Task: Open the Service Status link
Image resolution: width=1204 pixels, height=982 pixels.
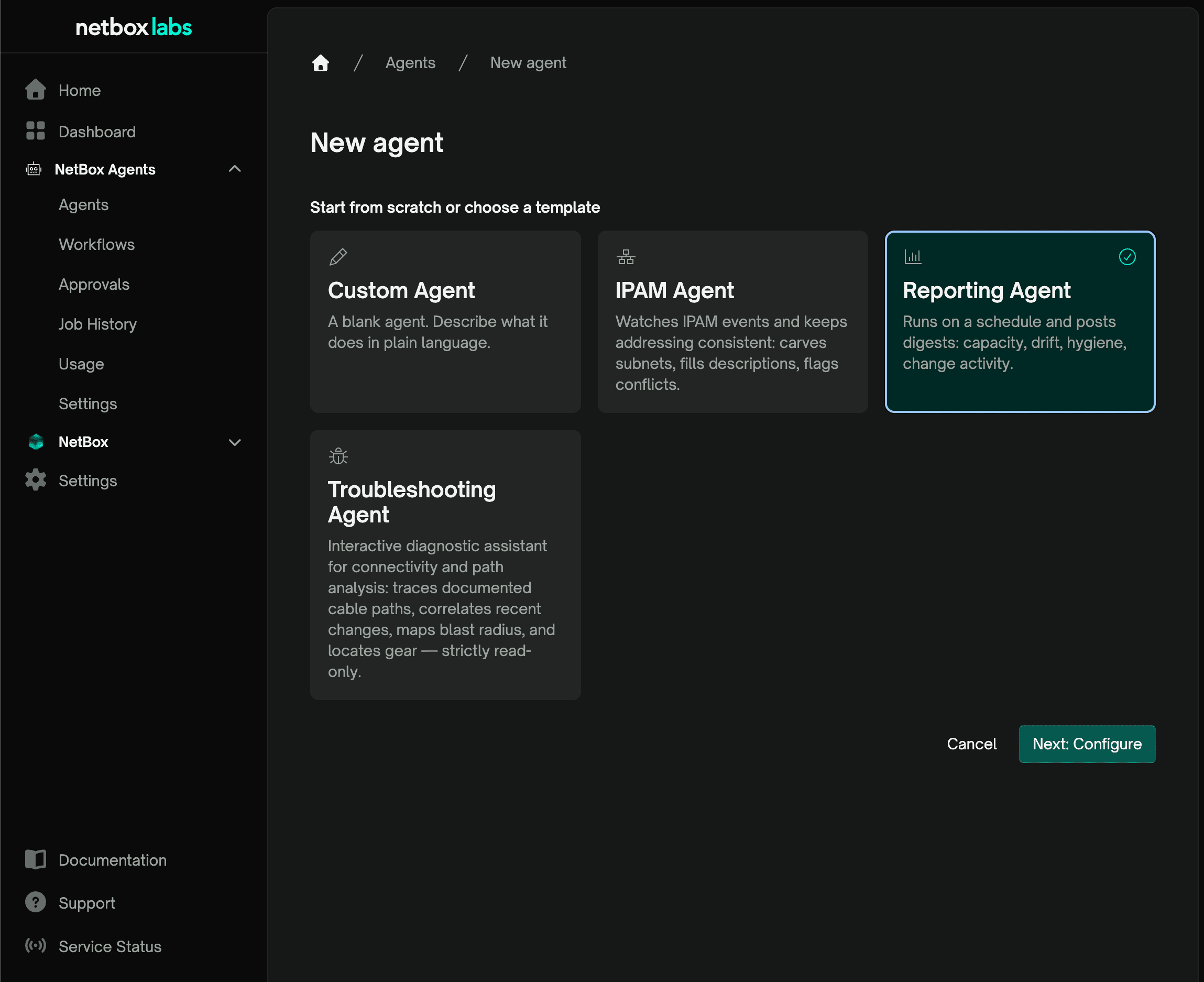Action: [x=110, y=946]
